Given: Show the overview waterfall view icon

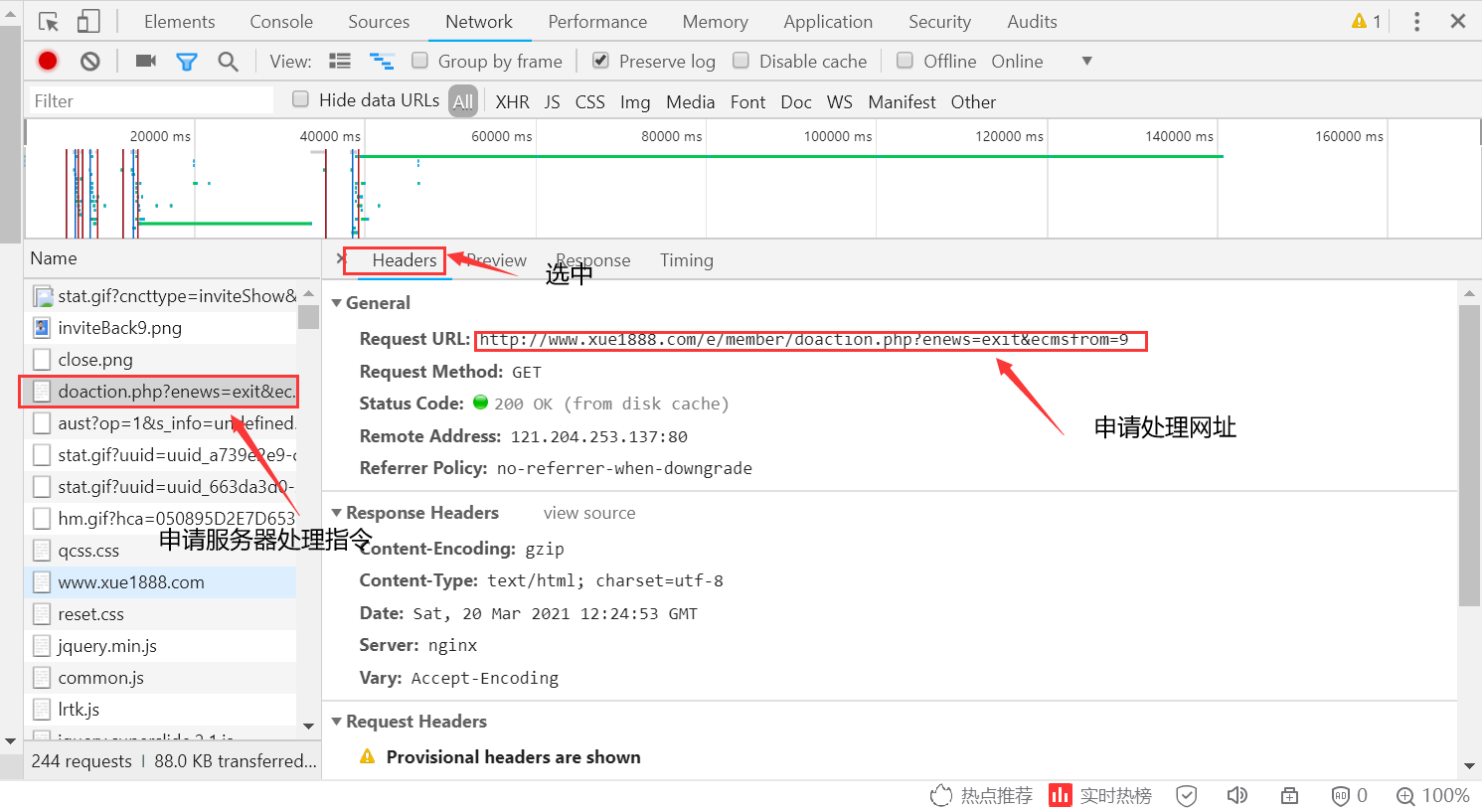Looking at the screenshot, I should point(382,61).
